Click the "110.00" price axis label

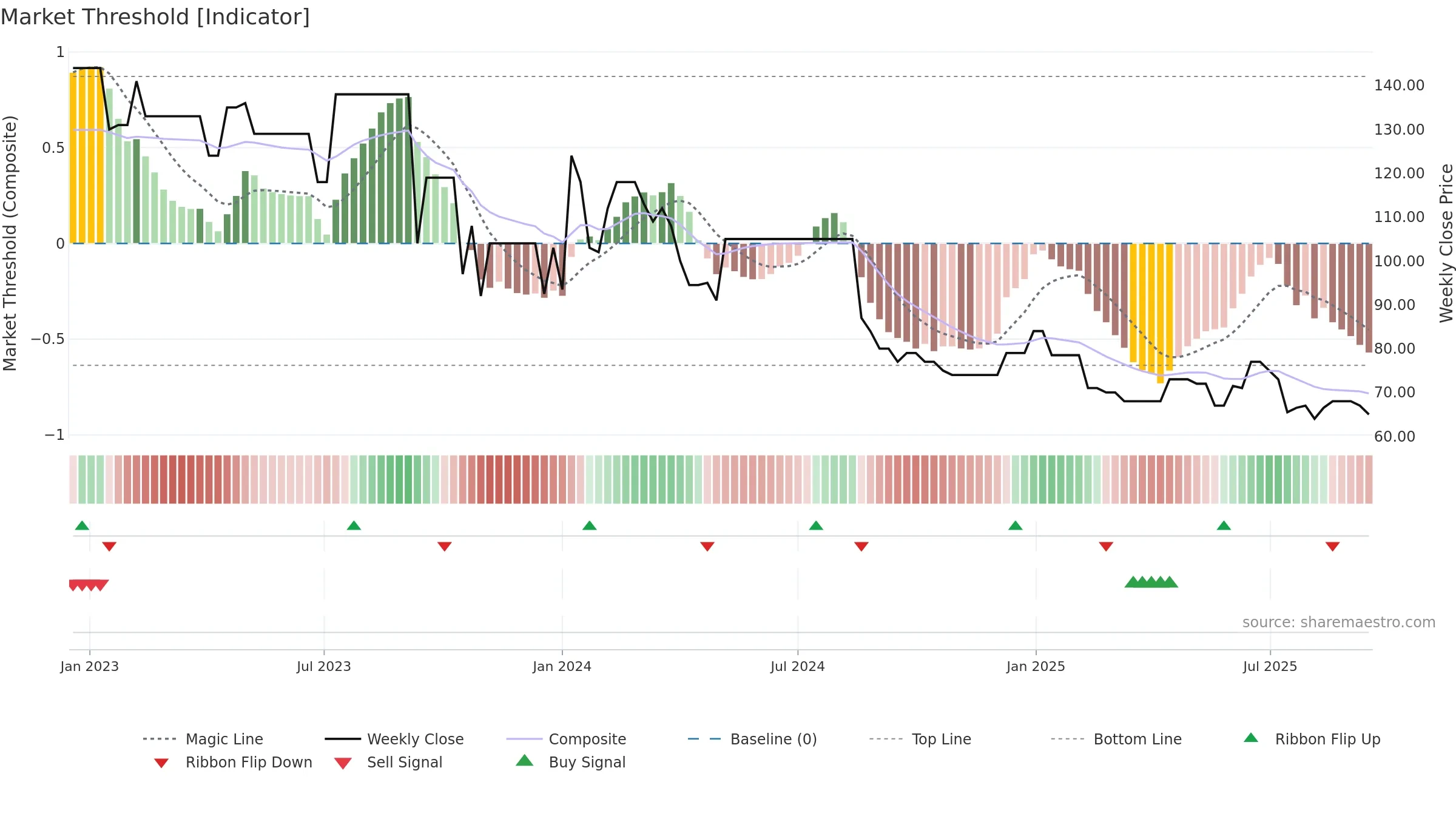[1399, 217]
